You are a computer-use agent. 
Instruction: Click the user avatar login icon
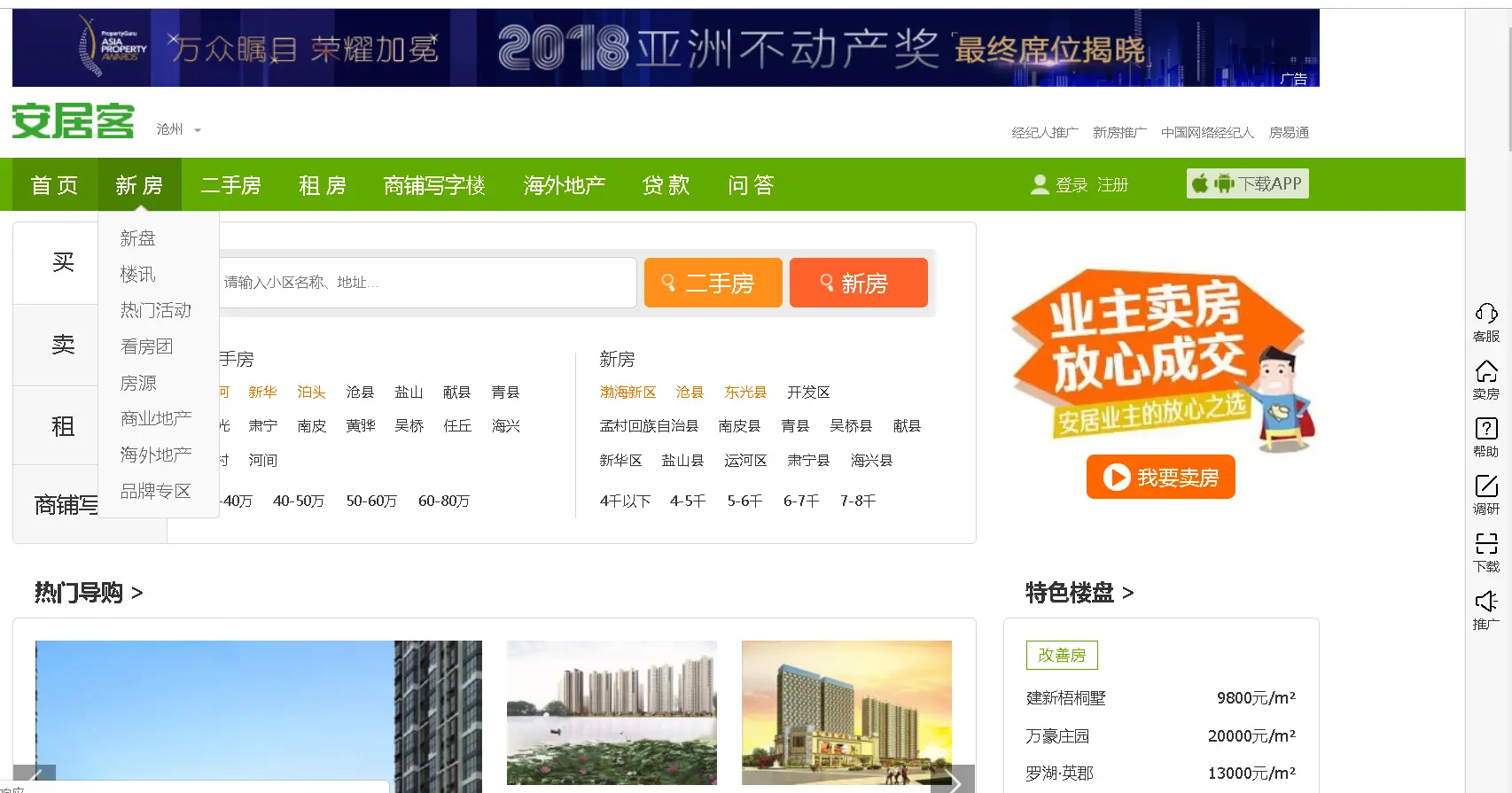point(1040,184)
